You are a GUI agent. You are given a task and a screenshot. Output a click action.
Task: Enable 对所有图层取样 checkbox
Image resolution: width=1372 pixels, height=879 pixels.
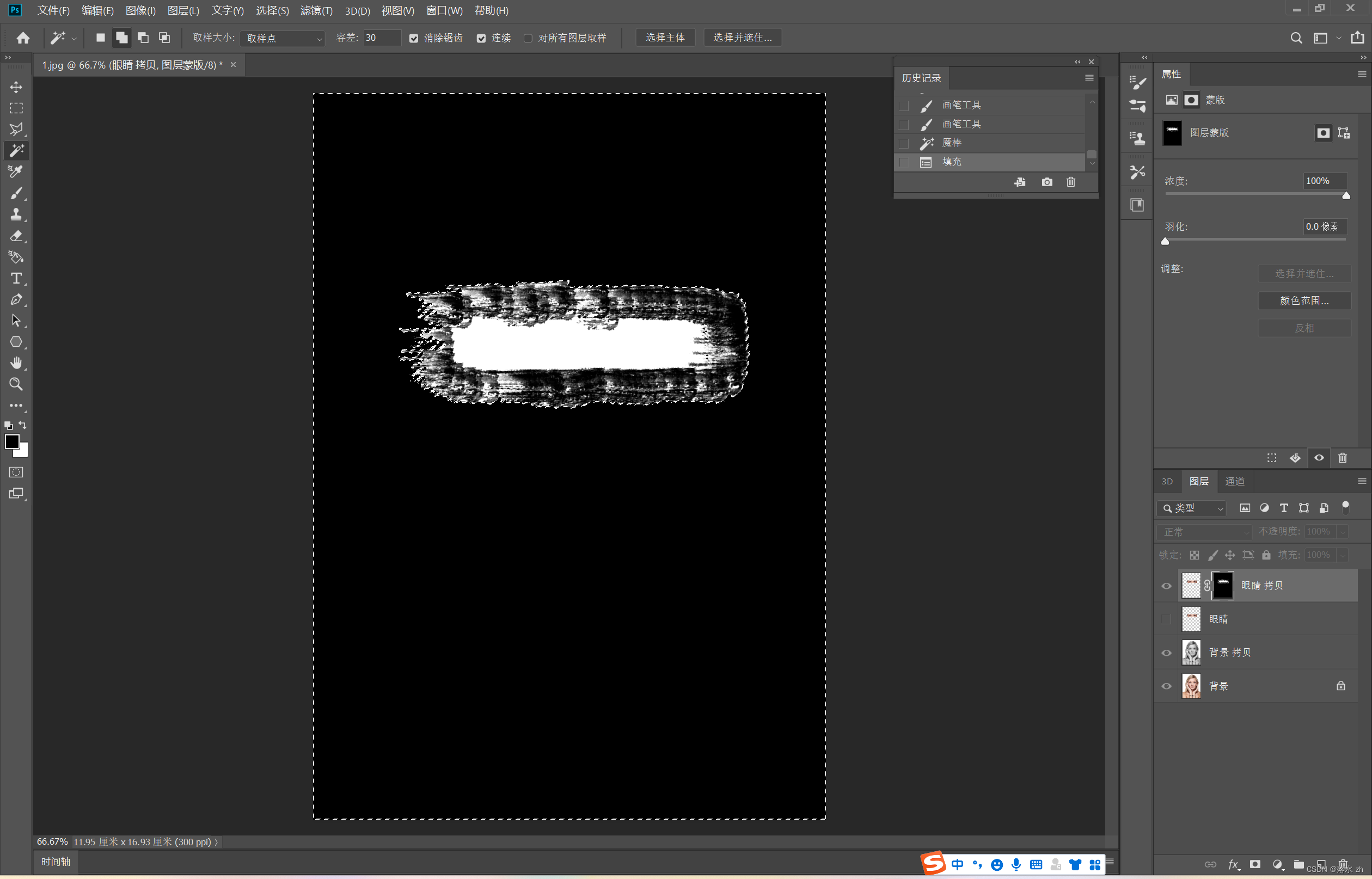tap(528, 38)
